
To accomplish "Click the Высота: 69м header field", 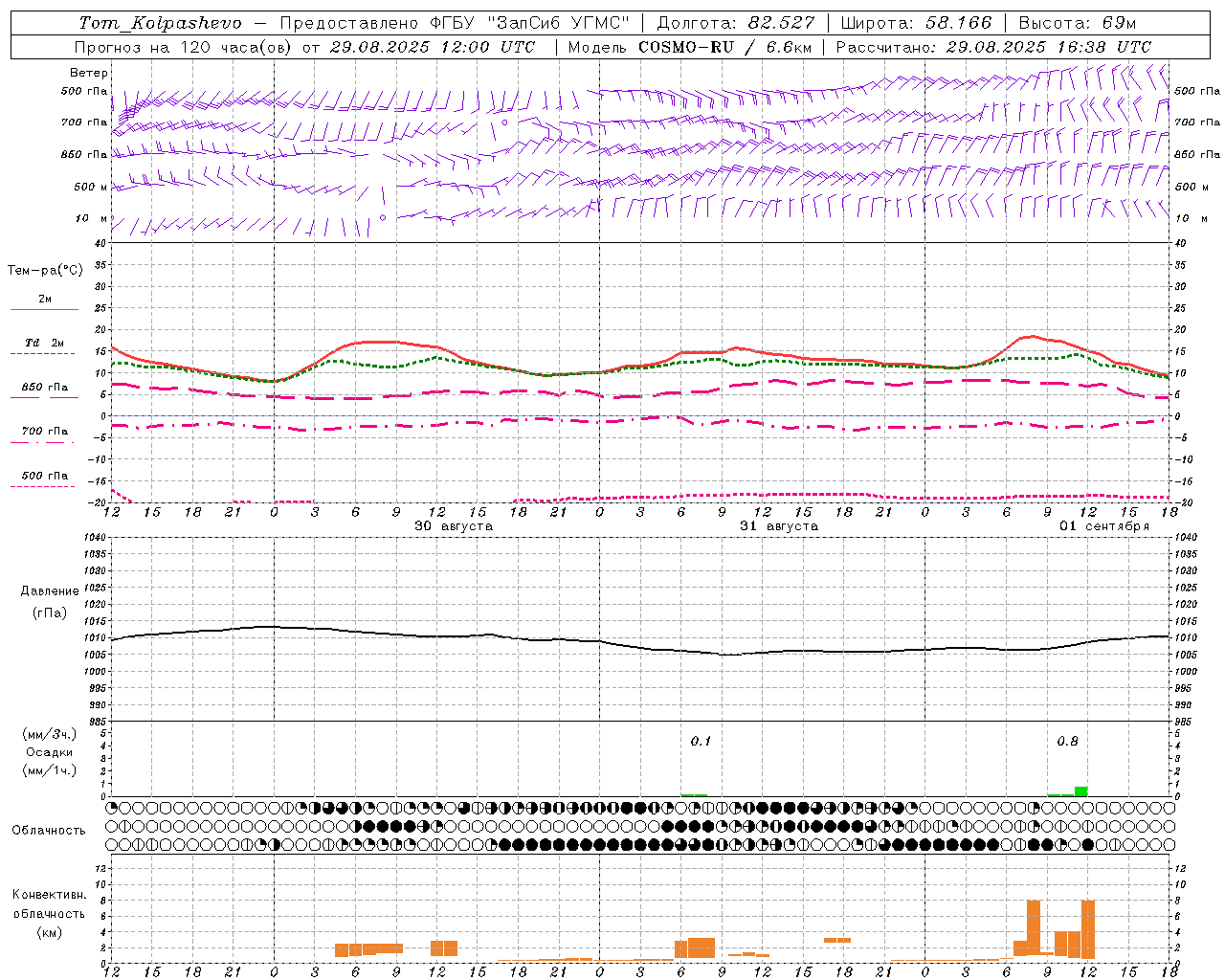I will 1077,23.
